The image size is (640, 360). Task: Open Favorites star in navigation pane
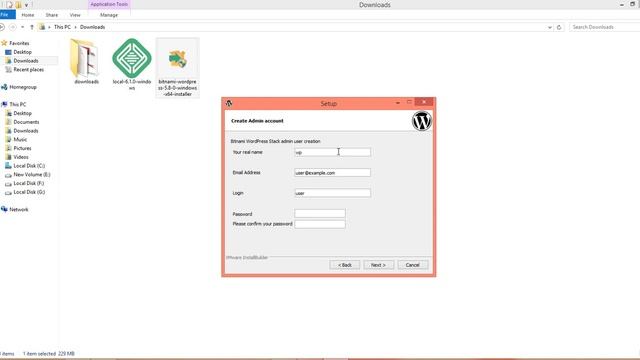pos(4,43)
